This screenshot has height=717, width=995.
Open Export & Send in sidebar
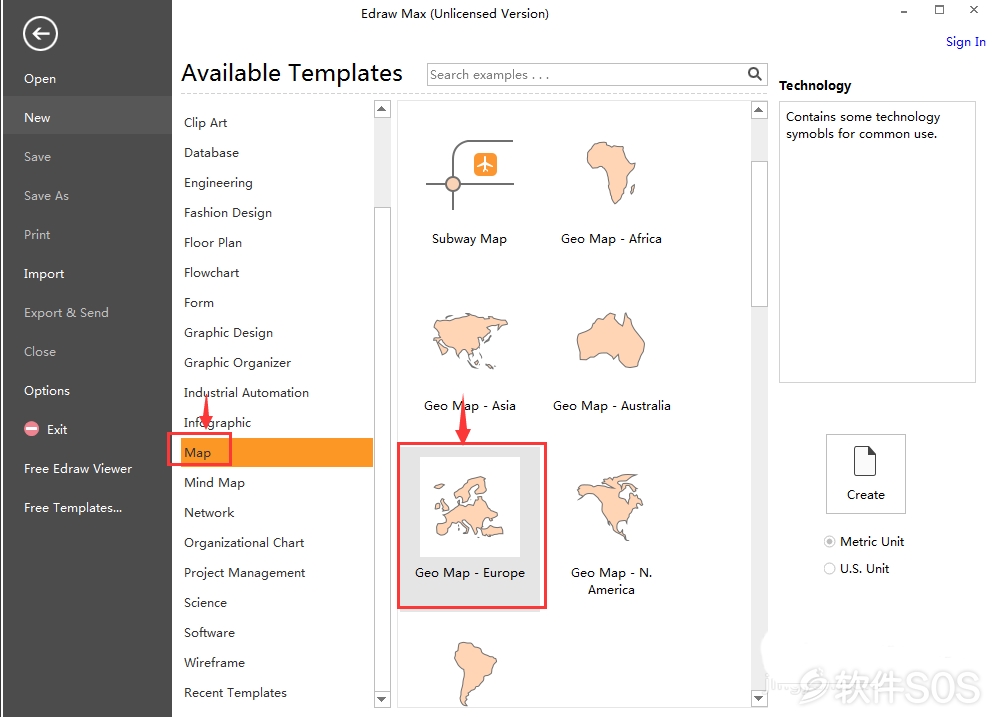[x=66, y=312]
